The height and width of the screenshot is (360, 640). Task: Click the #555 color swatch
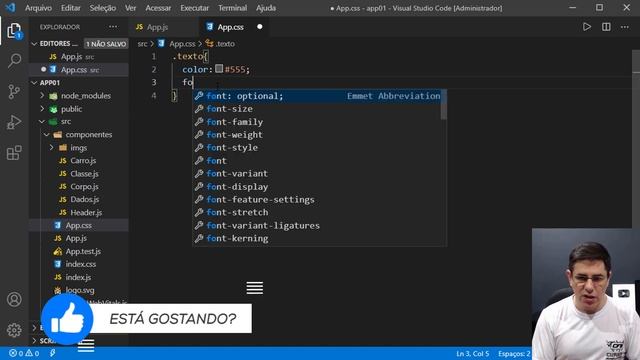tap(219, 69)
